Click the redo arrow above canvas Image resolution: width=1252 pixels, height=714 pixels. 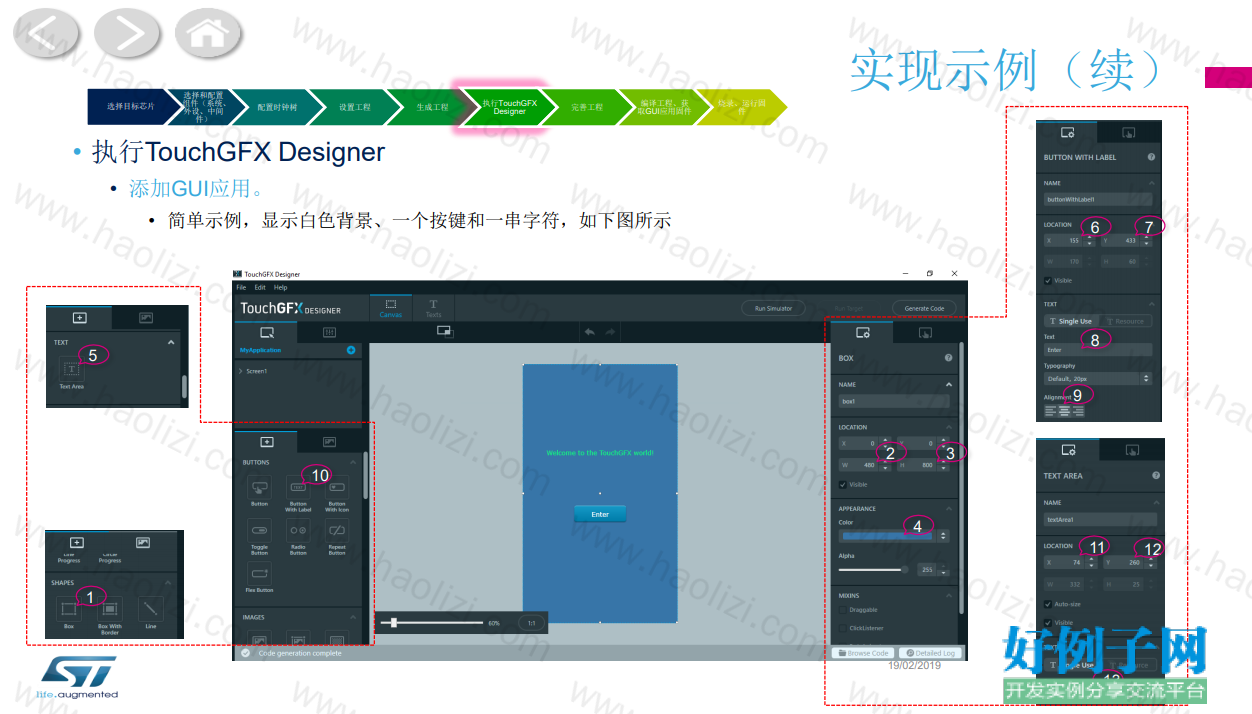point(610,331)
